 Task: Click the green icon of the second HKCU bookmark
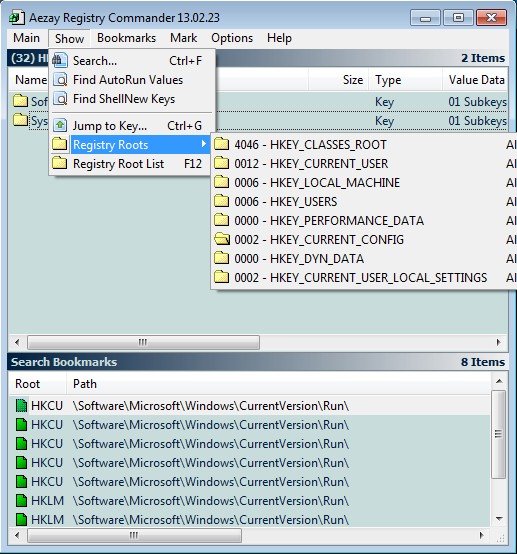click(x=22, y=425)
